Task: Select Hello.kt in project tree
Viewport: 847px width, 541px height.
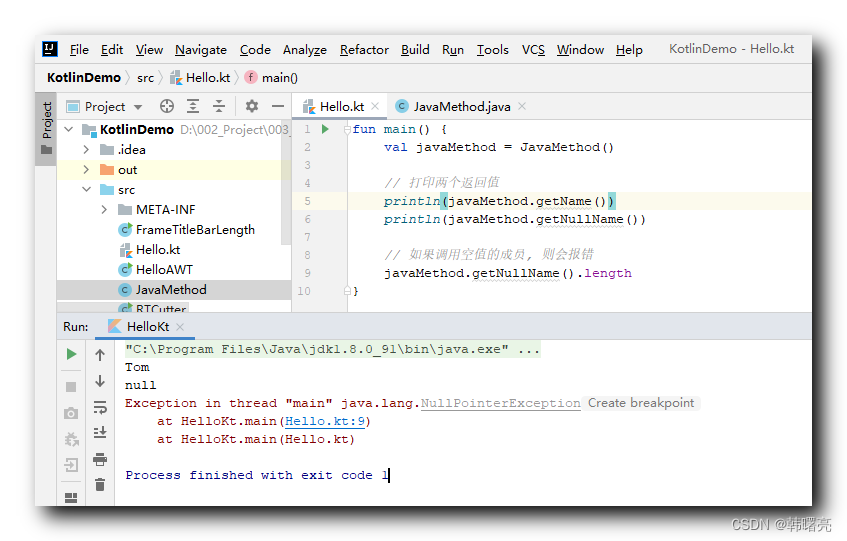Action: tap(158, 249)
